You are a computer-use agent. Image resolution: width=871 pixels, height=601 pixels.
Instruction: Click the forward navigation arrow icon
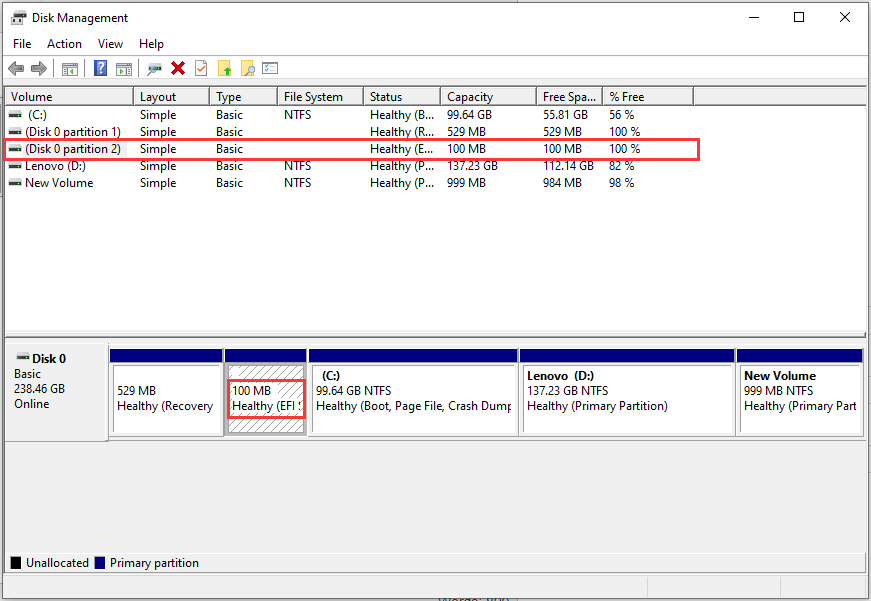tap(38, 68)
